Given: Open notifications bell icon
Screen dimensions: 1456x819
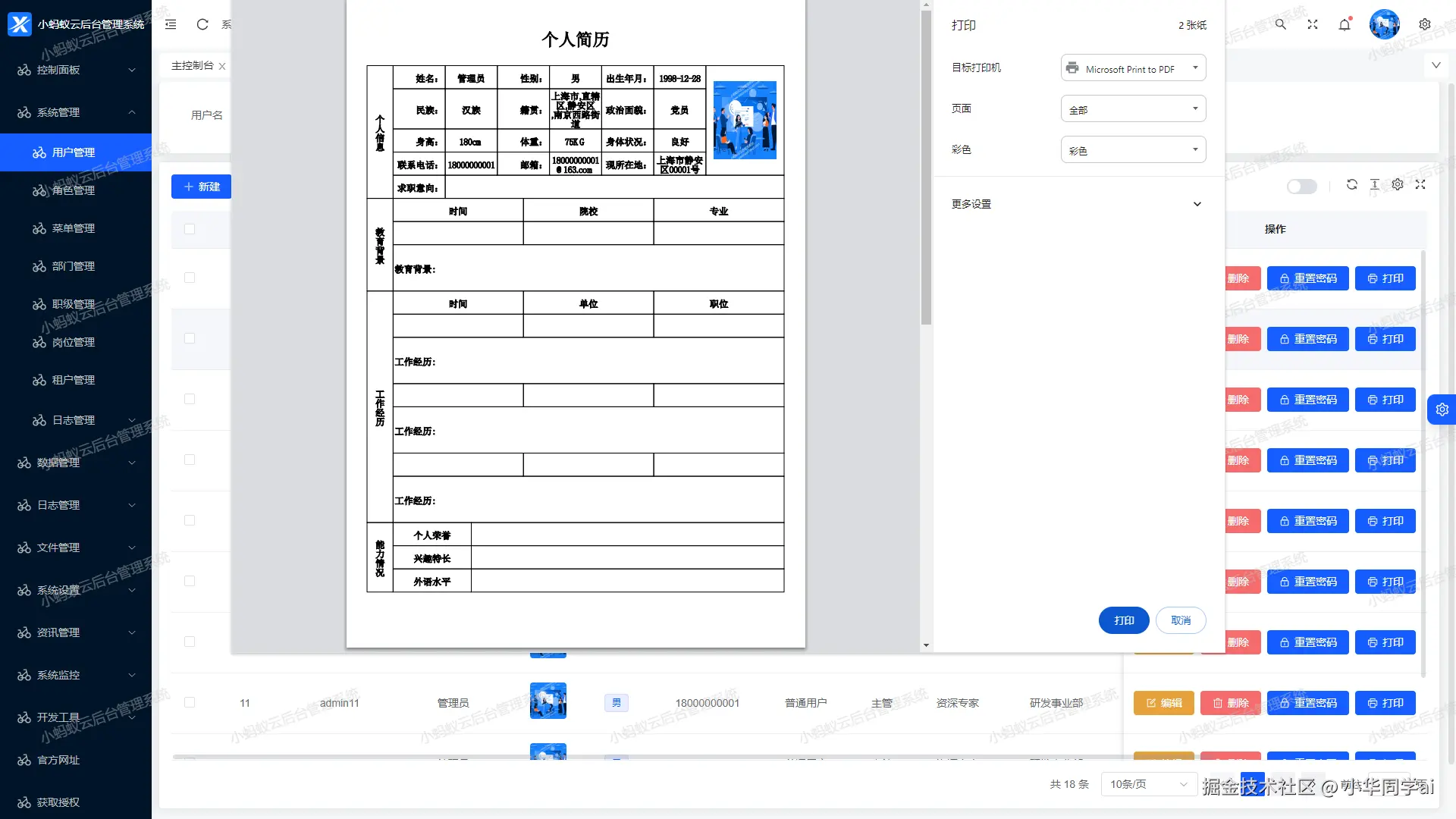Looking at the screenshot, I should [x=1345, y=24].
